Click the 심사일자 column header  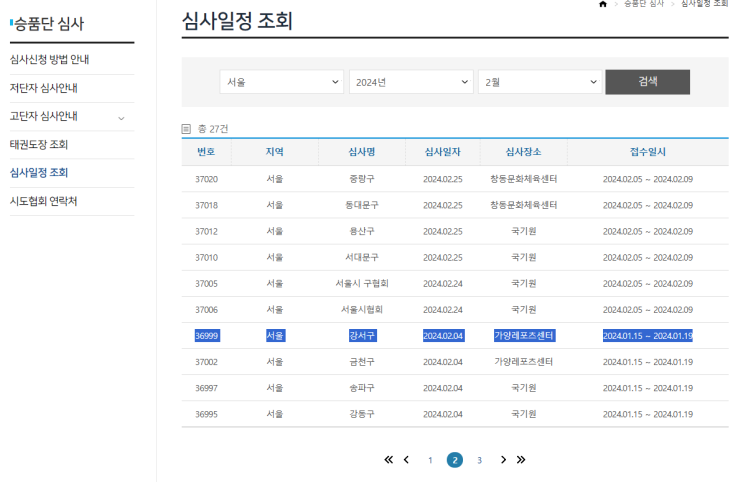443,152
